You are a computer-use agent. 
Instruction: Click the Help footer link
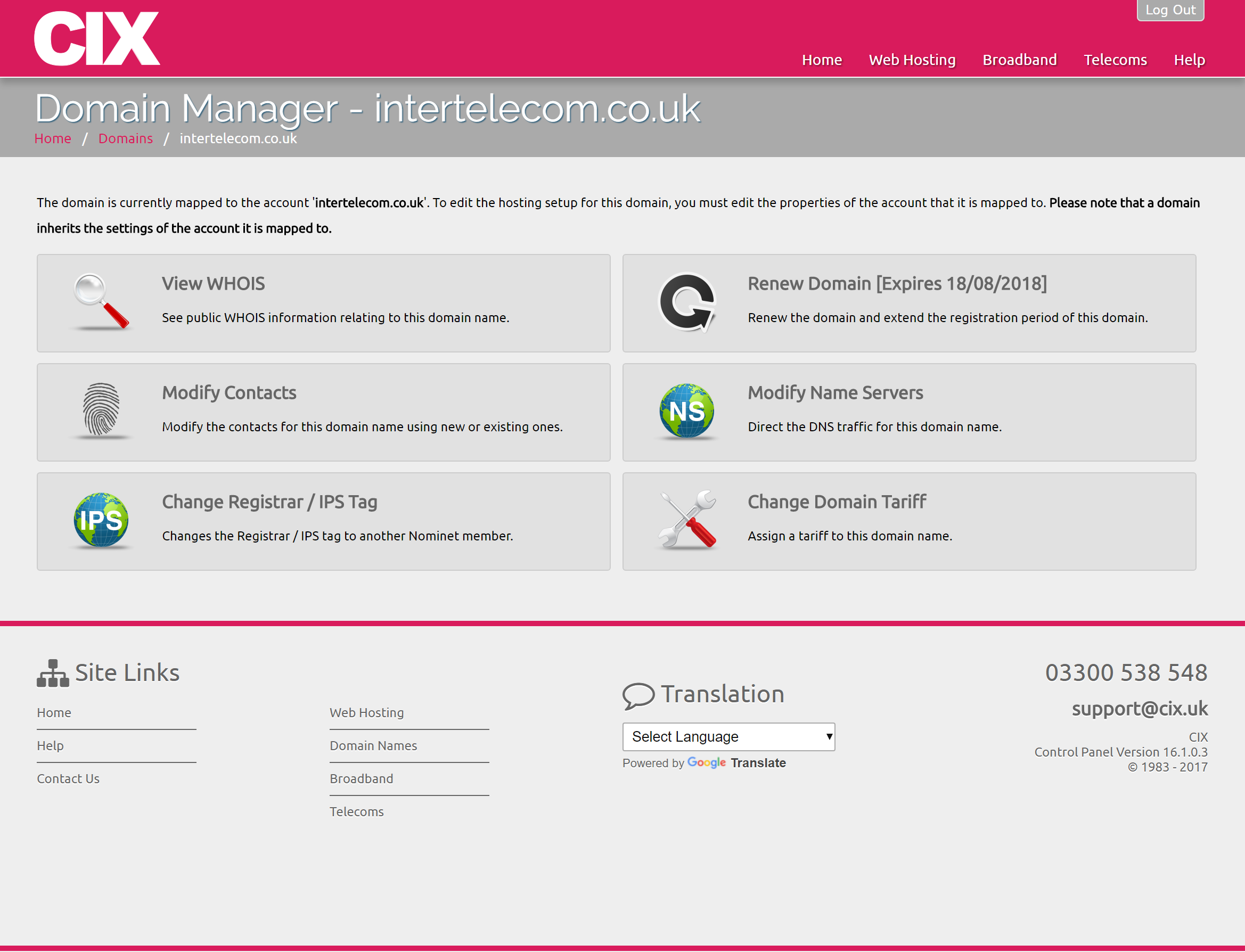click(x=50, y=745)
